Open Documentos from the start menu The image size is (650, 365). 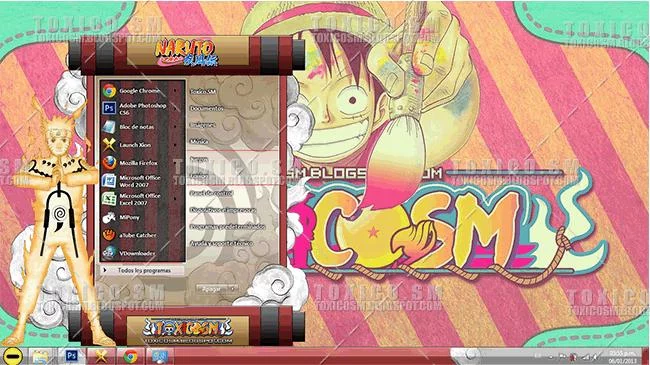tap(206, 108)
